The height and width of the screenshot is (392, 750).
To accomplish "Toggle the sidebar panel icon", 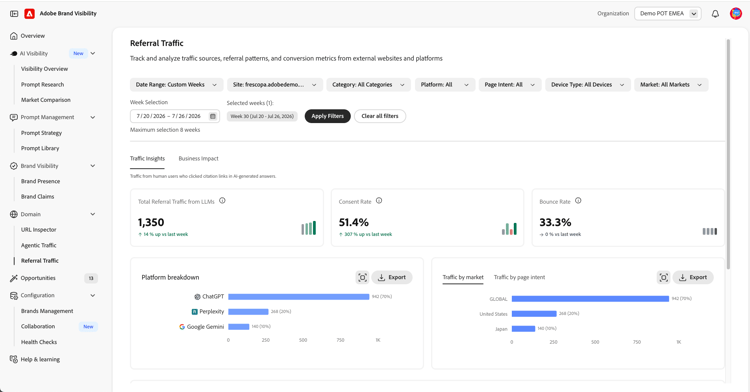I will (x=14, y=14).
